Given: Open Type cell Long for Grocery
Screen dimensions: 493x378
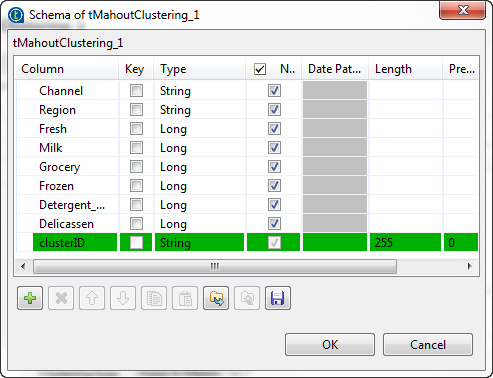Looking at the screenshot, I should pos(199,167).
